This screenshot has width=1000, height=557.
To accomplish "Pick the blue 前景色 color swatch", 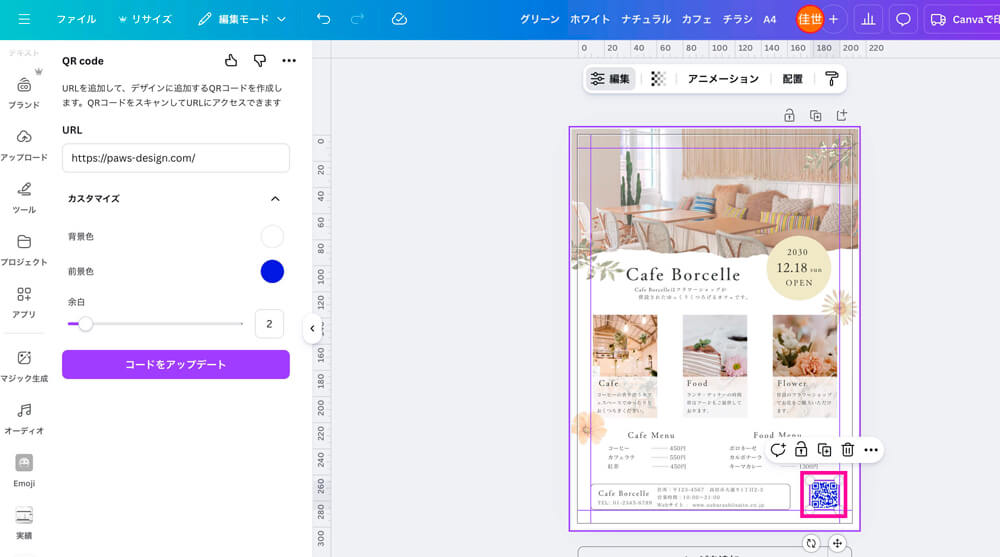I will [272, 271].
